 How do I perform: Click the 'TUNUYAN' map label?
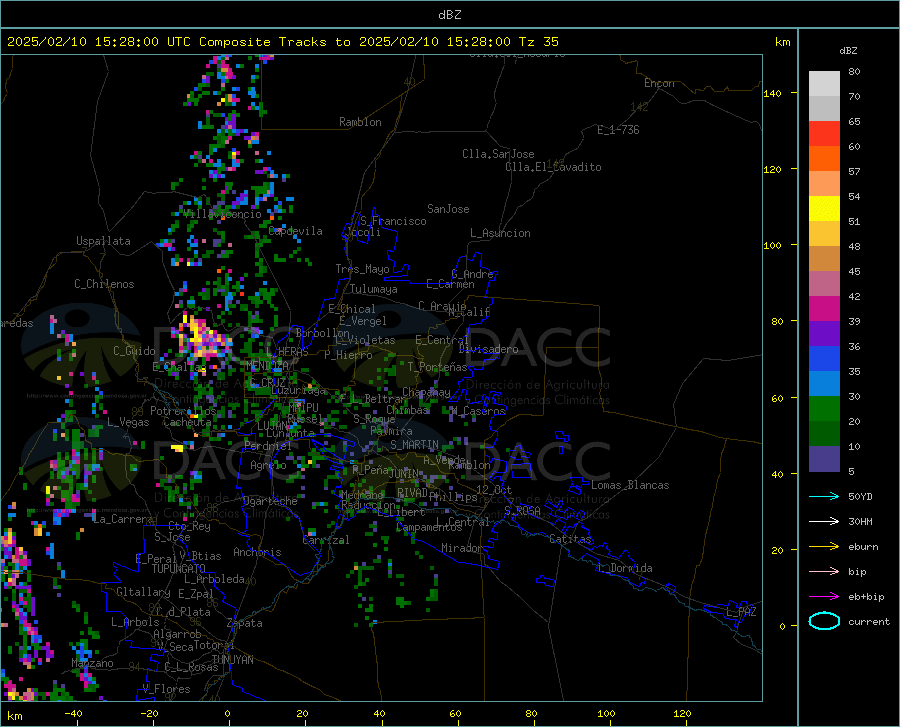pos(232,659)
